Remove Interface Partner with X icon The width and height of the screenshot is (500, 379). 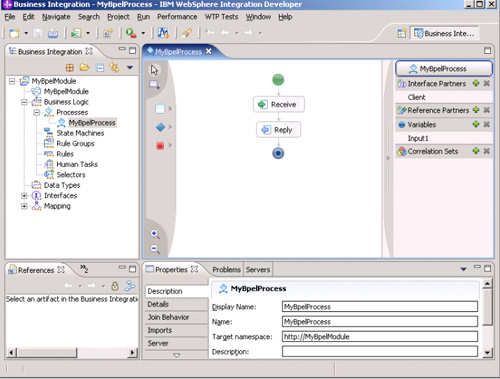point(487,83)
